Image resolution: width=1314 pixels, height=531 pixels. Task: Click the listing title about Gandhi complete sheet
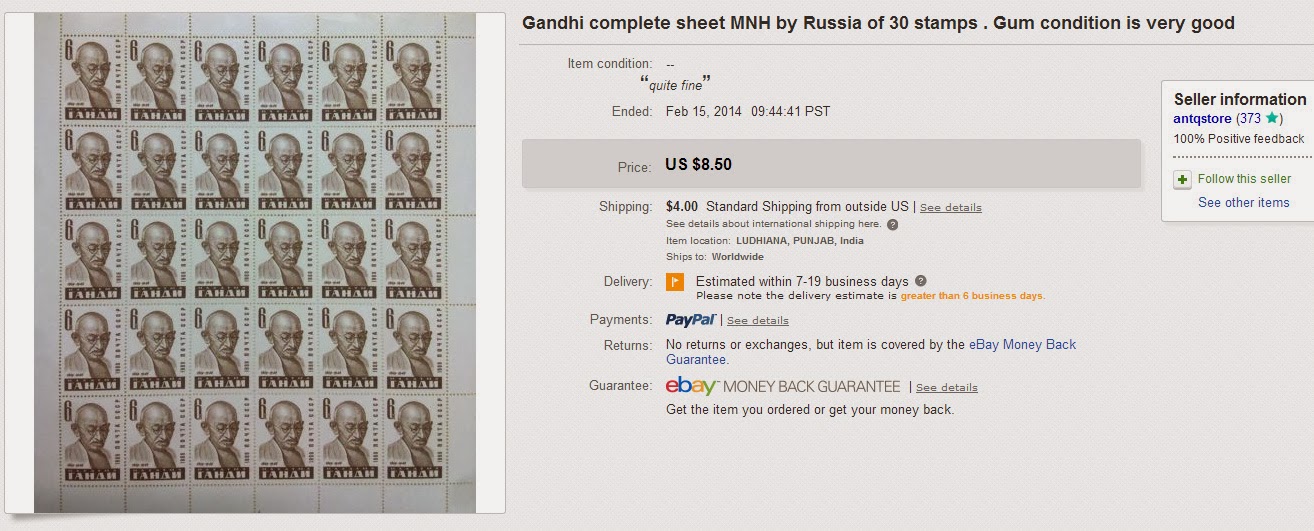click(878, 23)
